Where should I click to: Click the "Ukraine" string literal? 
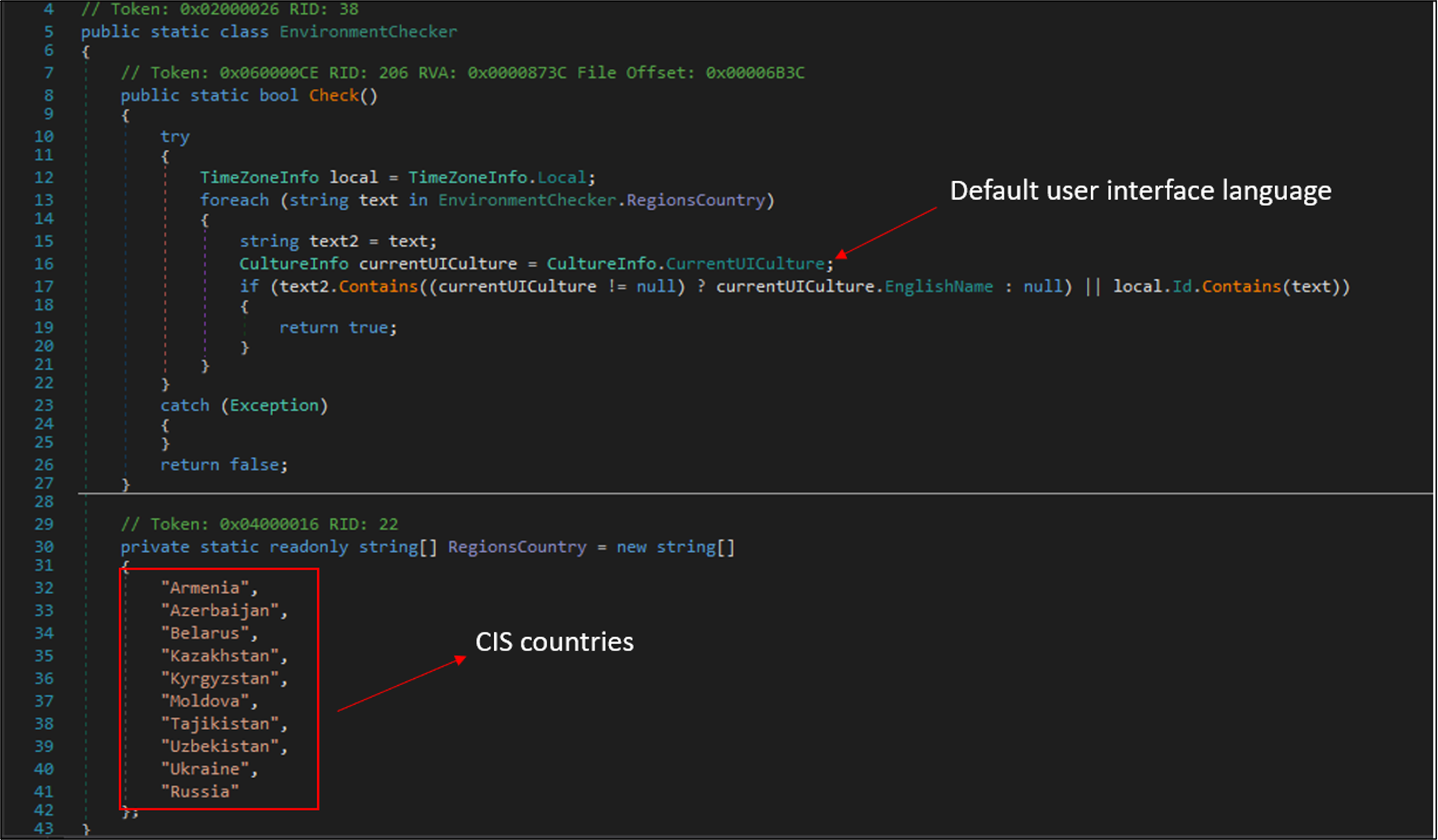coord(205,769)
